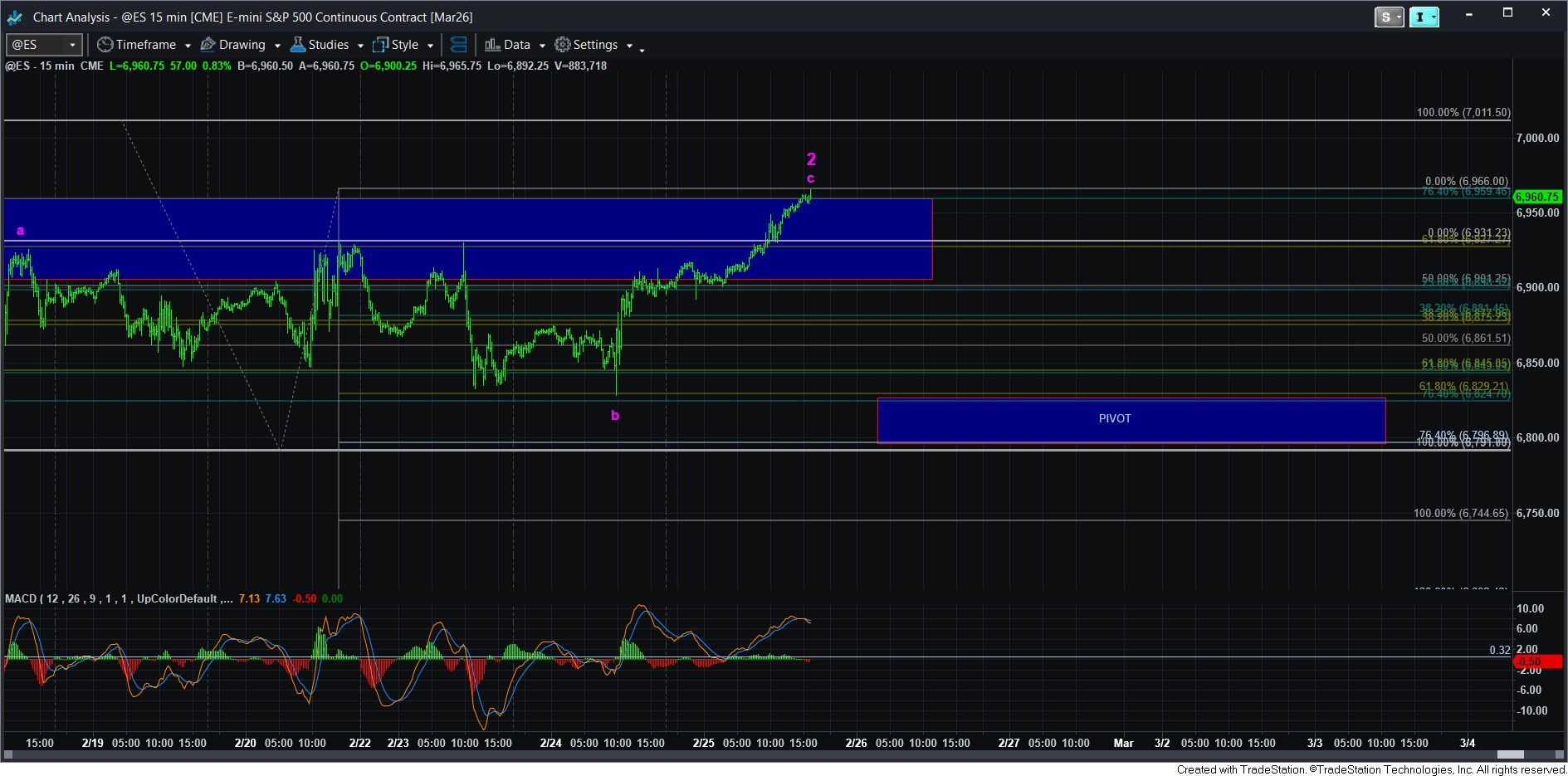Click the PIVOT box label
The width and height of the screenshot is (1568, 776).
(x=1115, y=419)
